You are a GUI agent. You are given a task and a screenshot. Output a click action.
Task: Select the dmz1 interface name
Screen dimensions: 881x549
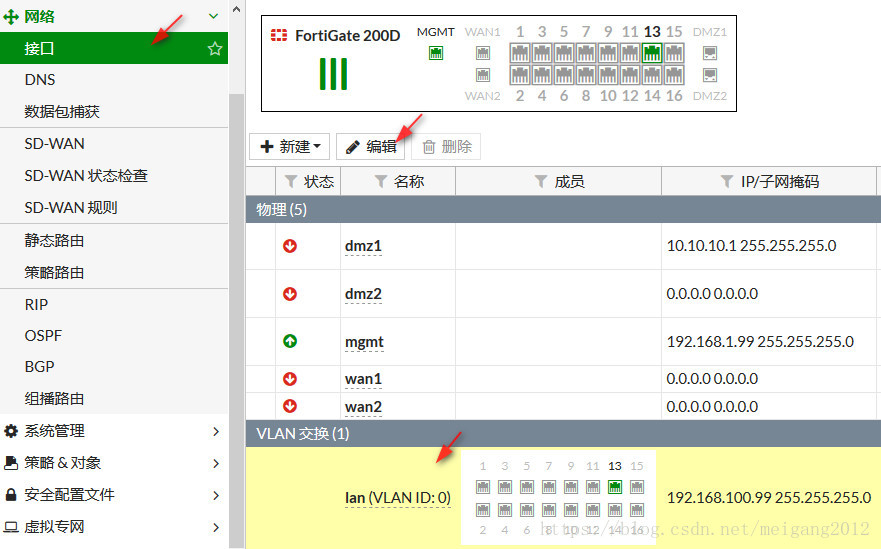[x=363, y=246]
